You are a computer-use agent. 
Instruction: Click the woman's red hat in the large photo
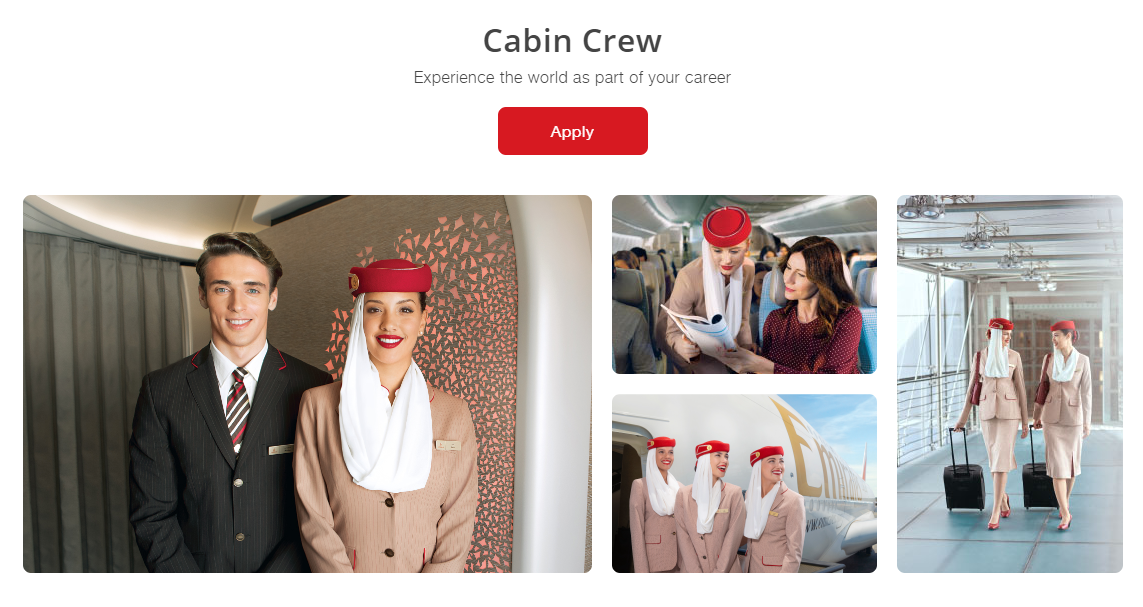coord(391,276)
